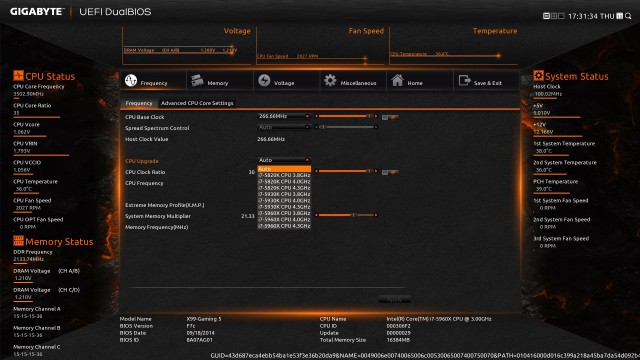Click the System Memory Multiplier slider

[346, 215]
